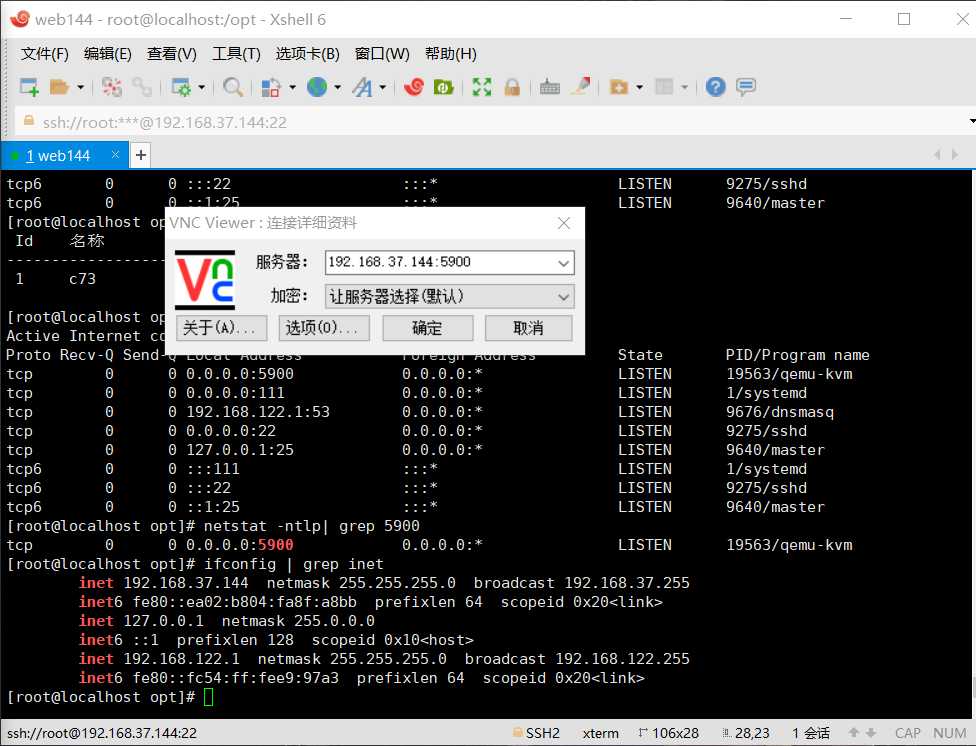Click the xterm status bar entry
The image size is (976, 746).
coord(601,733)
